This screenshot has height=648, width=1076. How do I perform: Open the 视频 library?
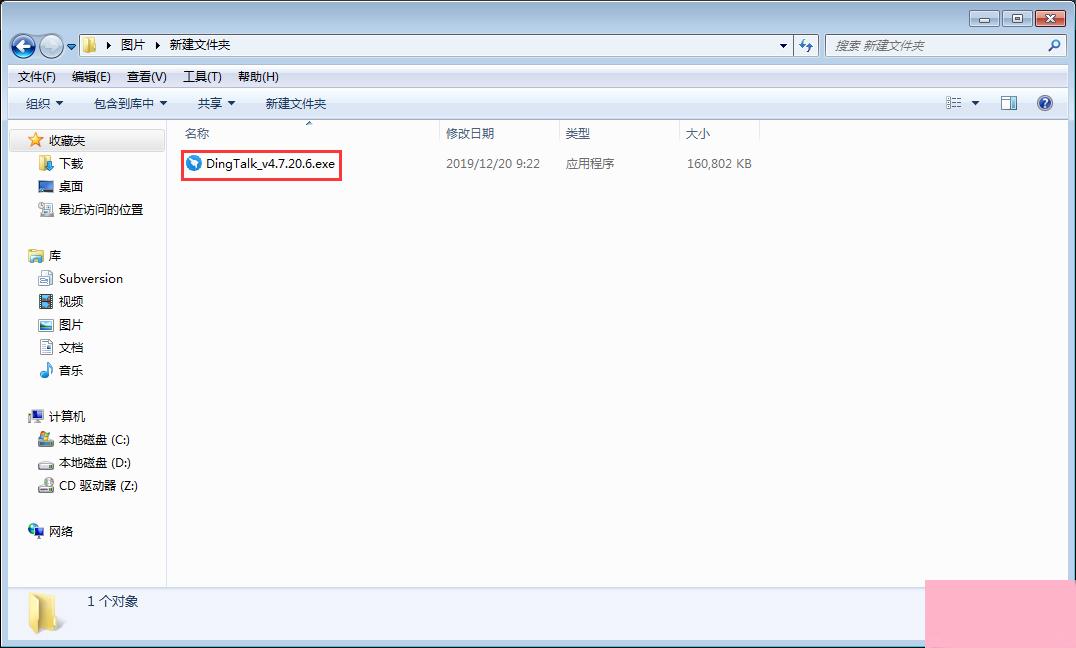coord(71,301)
